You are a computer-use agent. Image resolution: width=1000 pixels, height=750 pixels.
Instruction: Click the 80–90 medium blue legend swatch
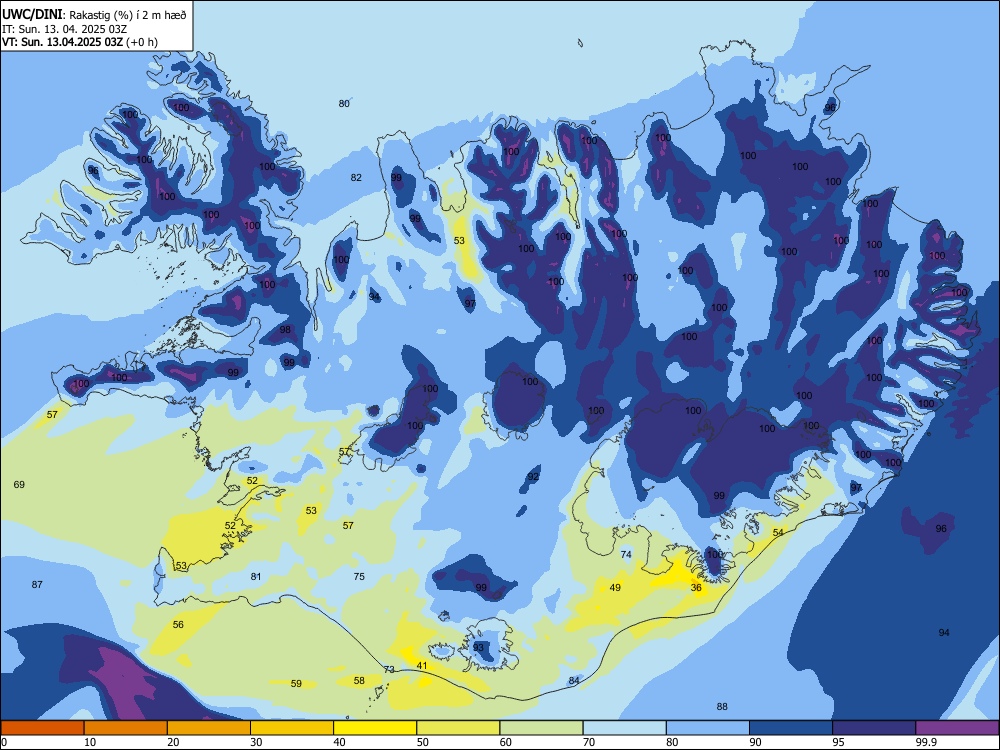708,728
